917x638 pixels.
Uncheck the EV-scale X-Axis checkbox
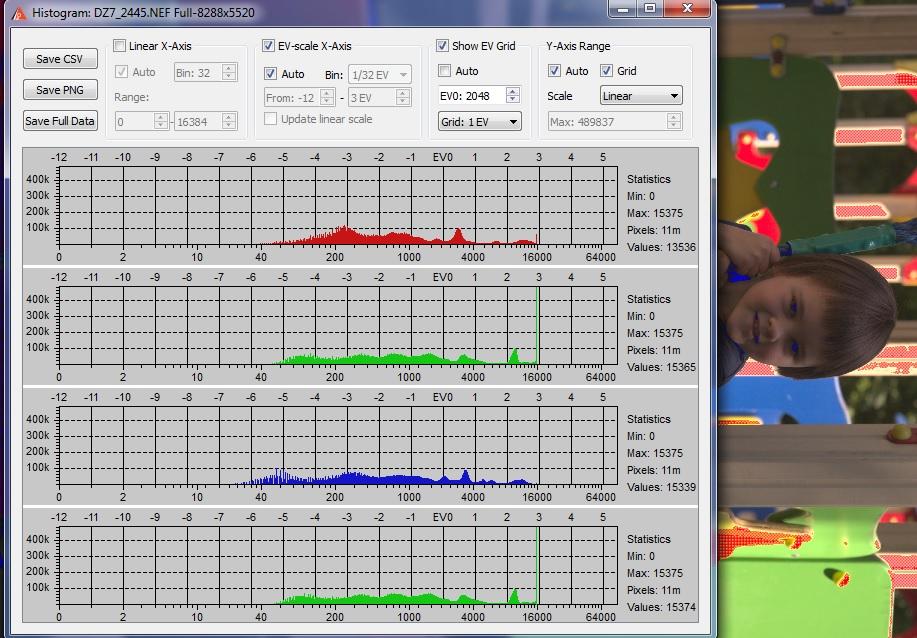(268, 46)
